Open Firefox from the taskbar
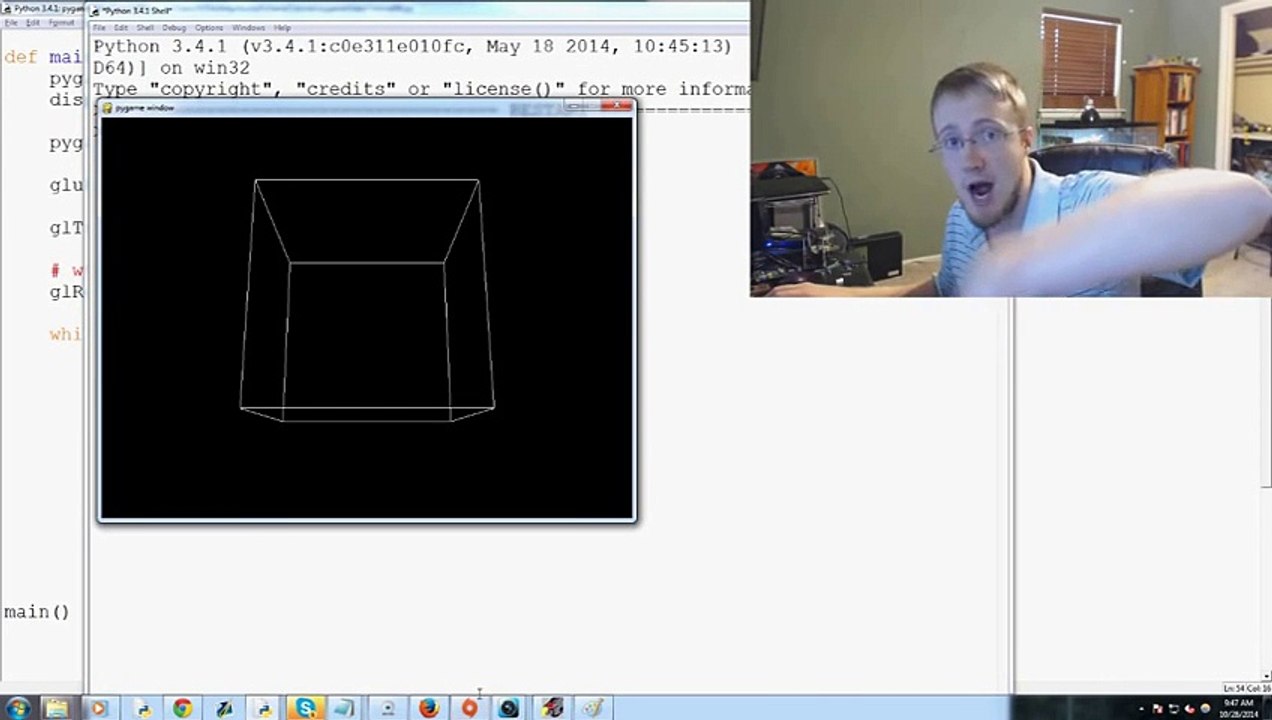The width and height of the screenshot is (1272, 720). point(428,708)
